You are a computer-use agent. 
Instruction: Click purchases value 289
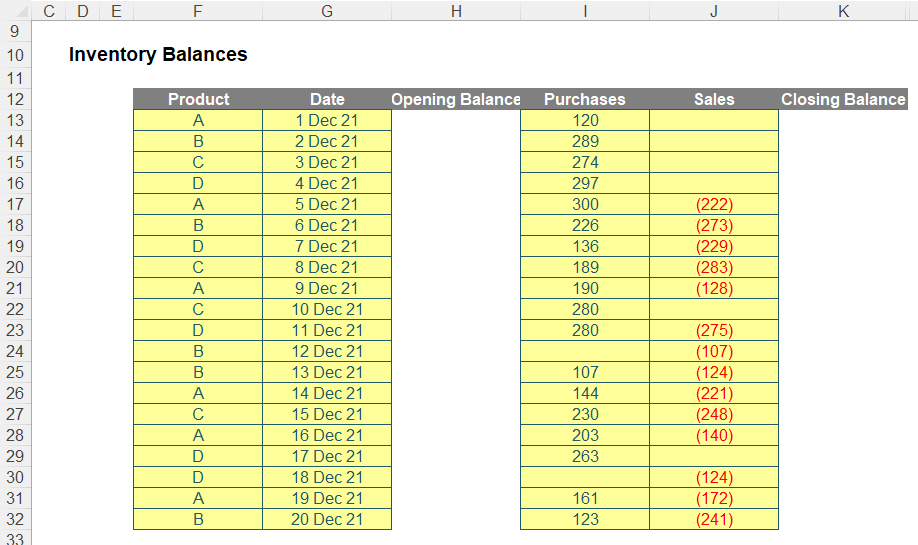585,141
